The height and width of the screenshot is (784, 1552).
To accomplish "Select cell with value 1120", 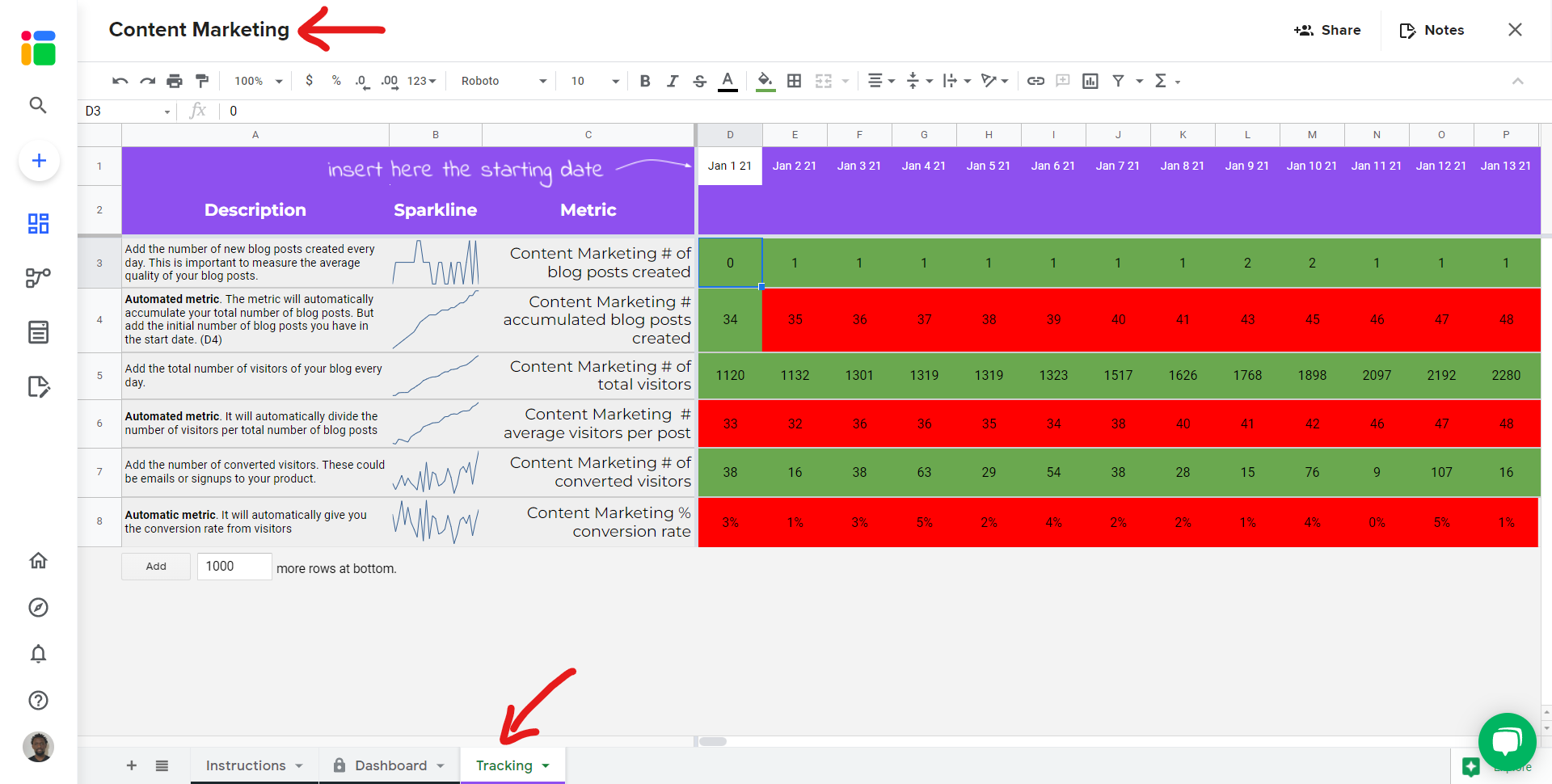I will click(730, 375).
